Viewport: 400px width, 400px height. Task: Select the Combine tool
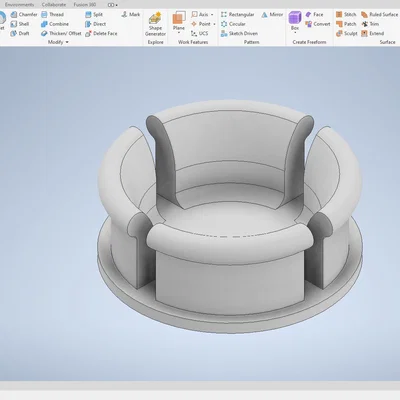55,24
